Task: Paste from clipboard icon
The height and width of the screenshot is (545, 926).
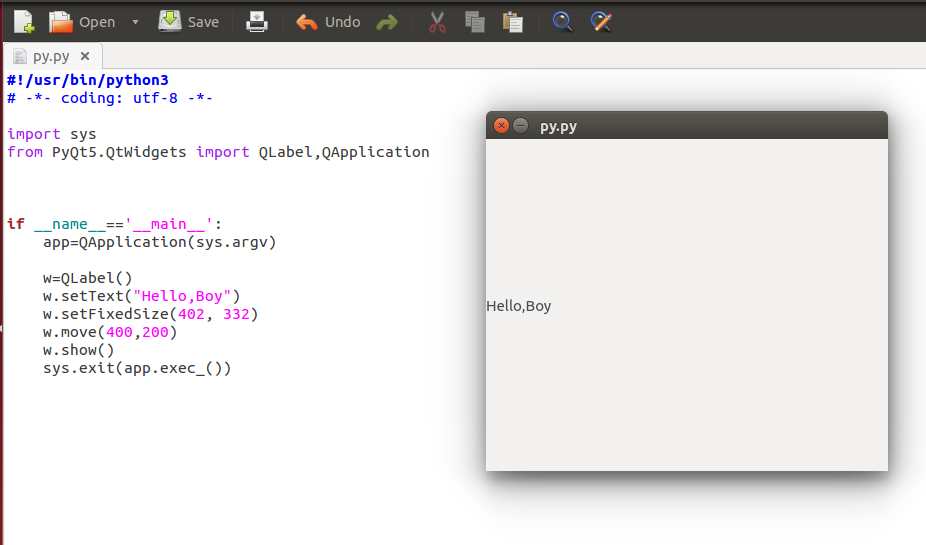Action: point(513,22)
